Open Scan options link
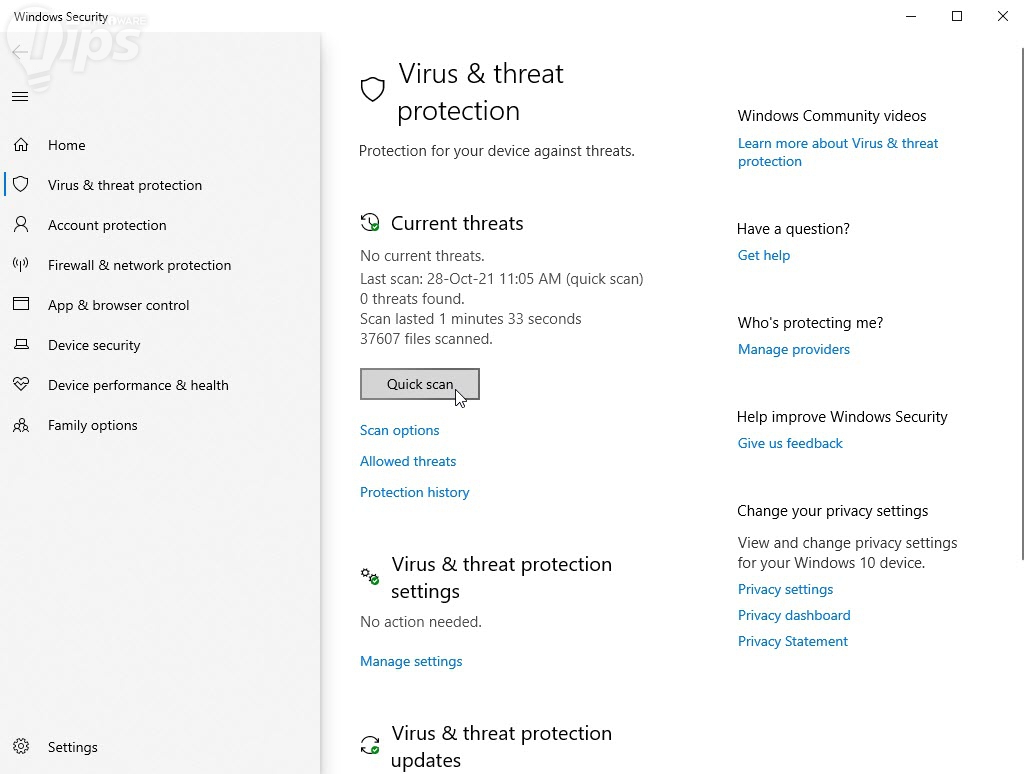This screenshot has height=774, width=1026. pos(399,430)
